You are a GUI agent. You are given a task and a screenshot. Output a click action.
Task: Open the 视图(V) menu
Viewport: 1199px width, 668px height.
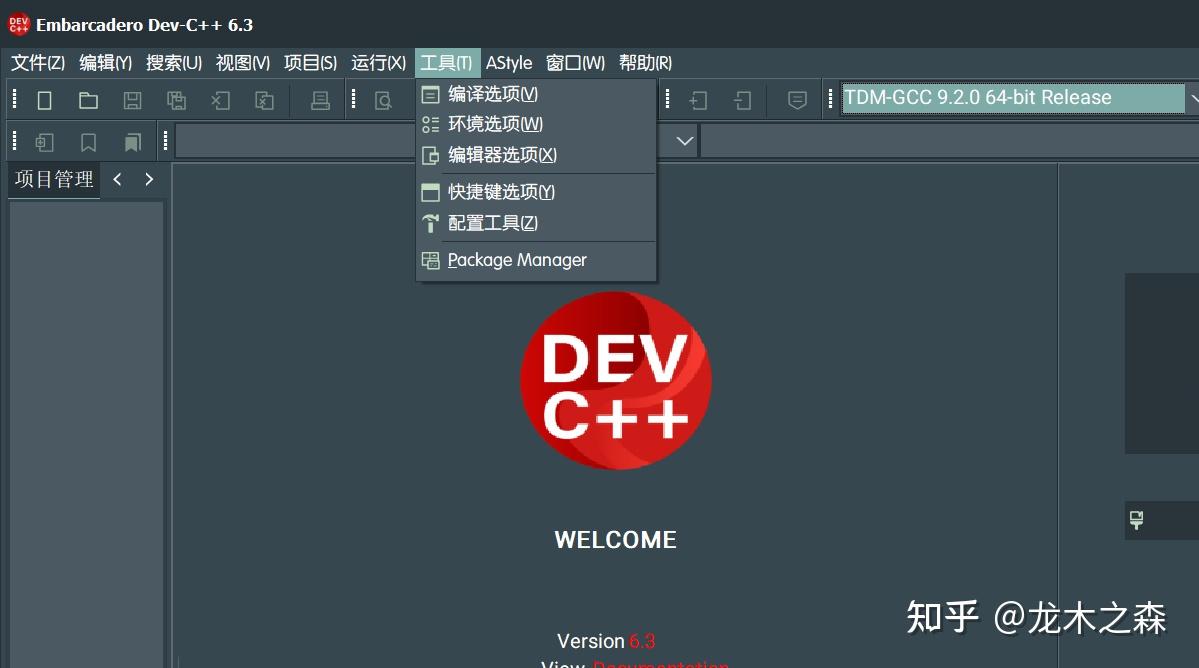(x=242, y=63)
